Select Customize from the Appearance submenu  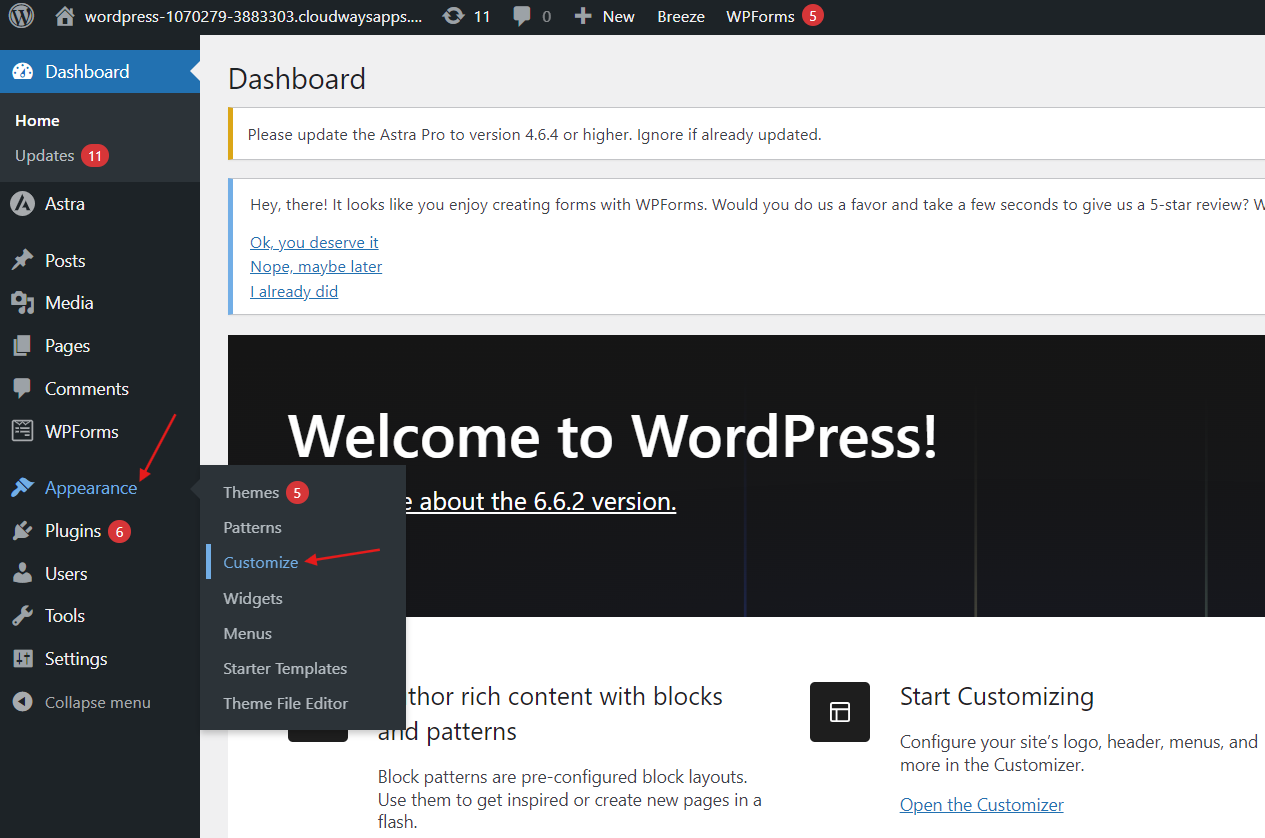(x=260, y=562)
